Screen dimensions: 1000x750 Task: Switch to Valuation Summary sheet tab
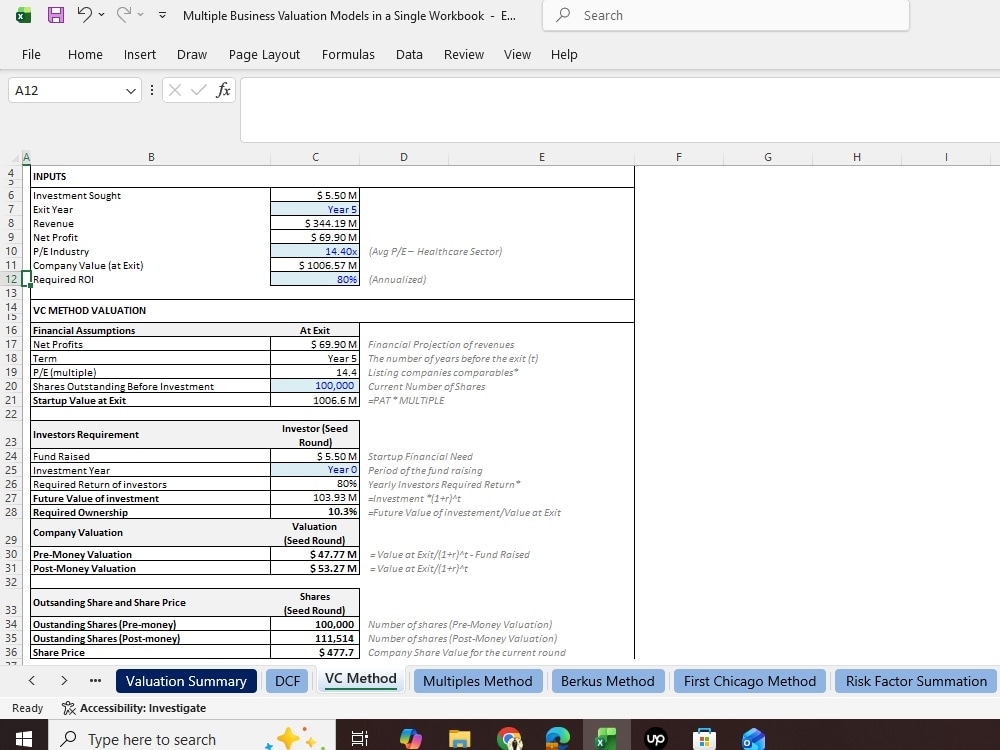point(186,681)
